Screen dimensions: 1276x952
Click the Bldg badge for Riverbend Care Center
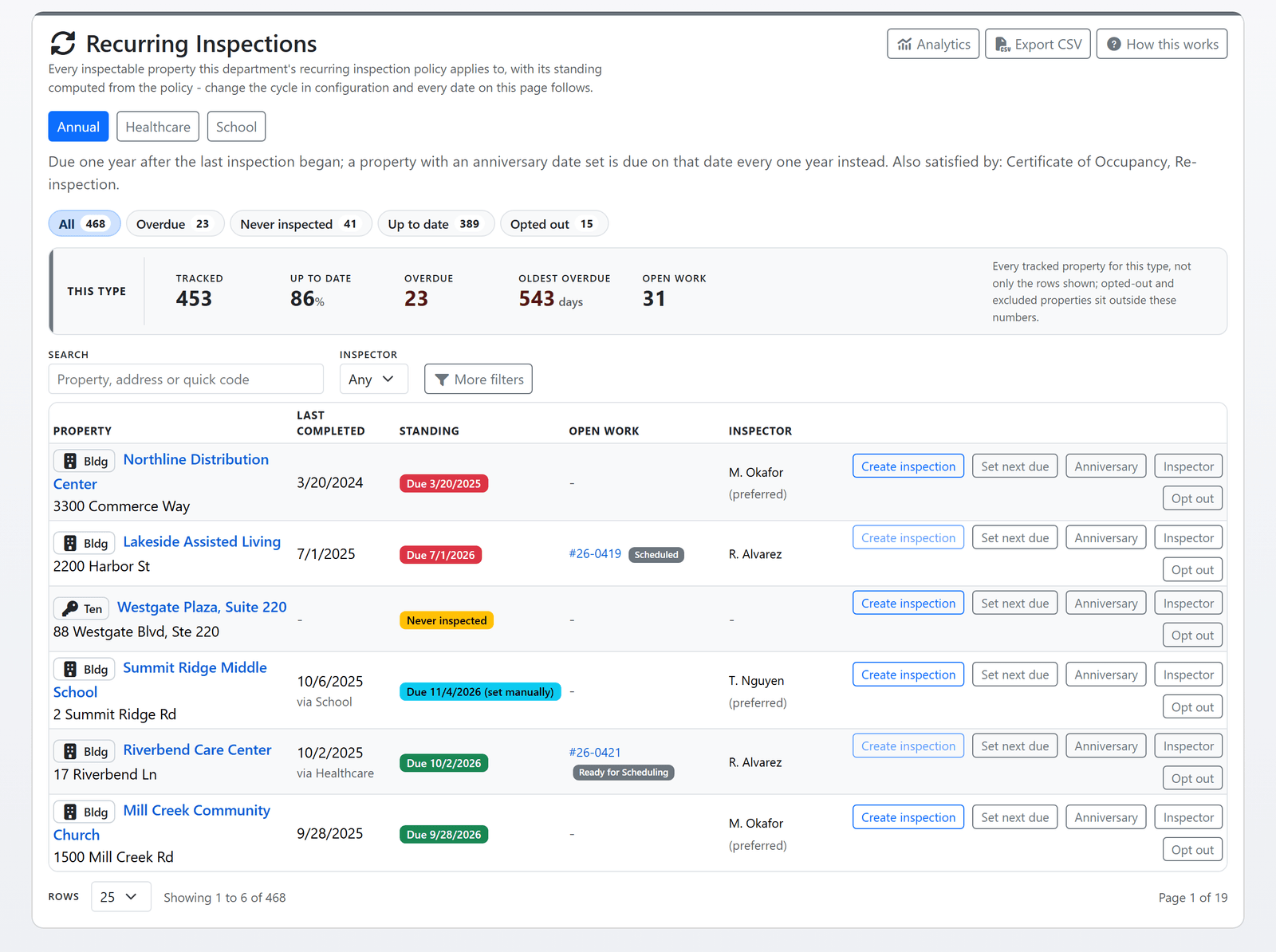coord(85,751)
